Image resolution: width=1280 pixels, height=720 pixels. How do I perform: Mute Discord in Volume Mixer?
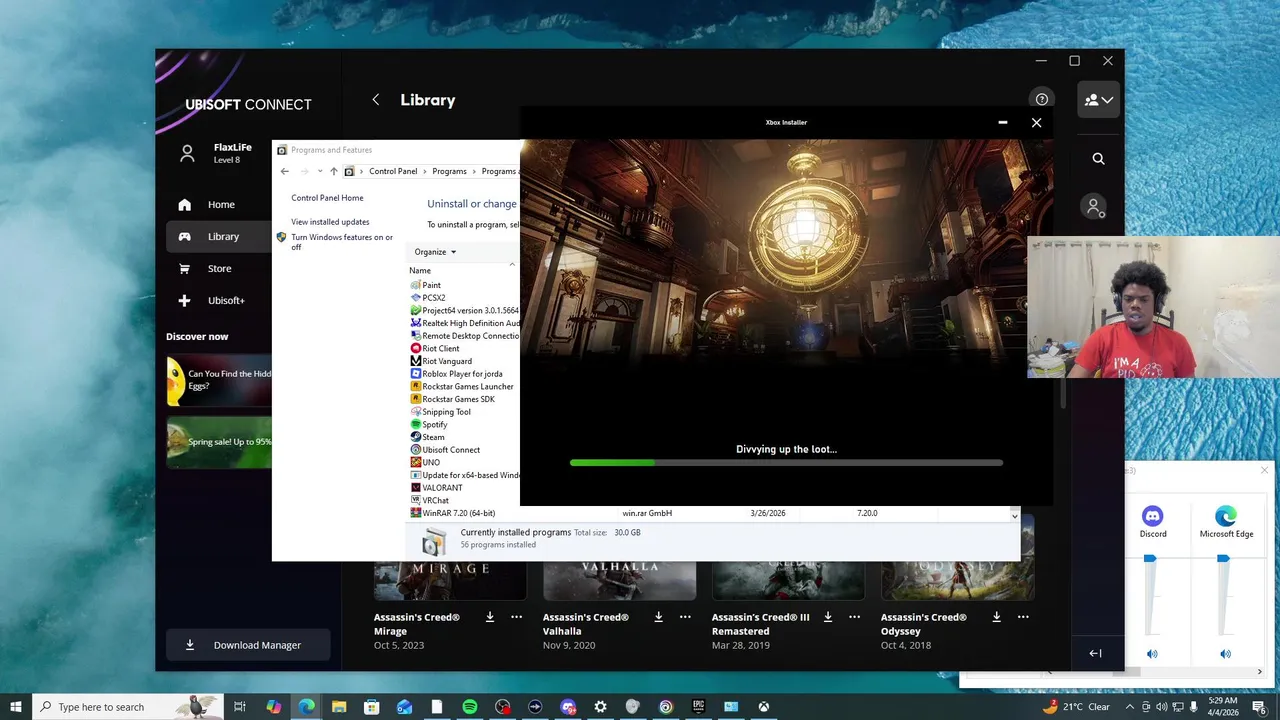pyautogui.click(x=1152, y=654)
